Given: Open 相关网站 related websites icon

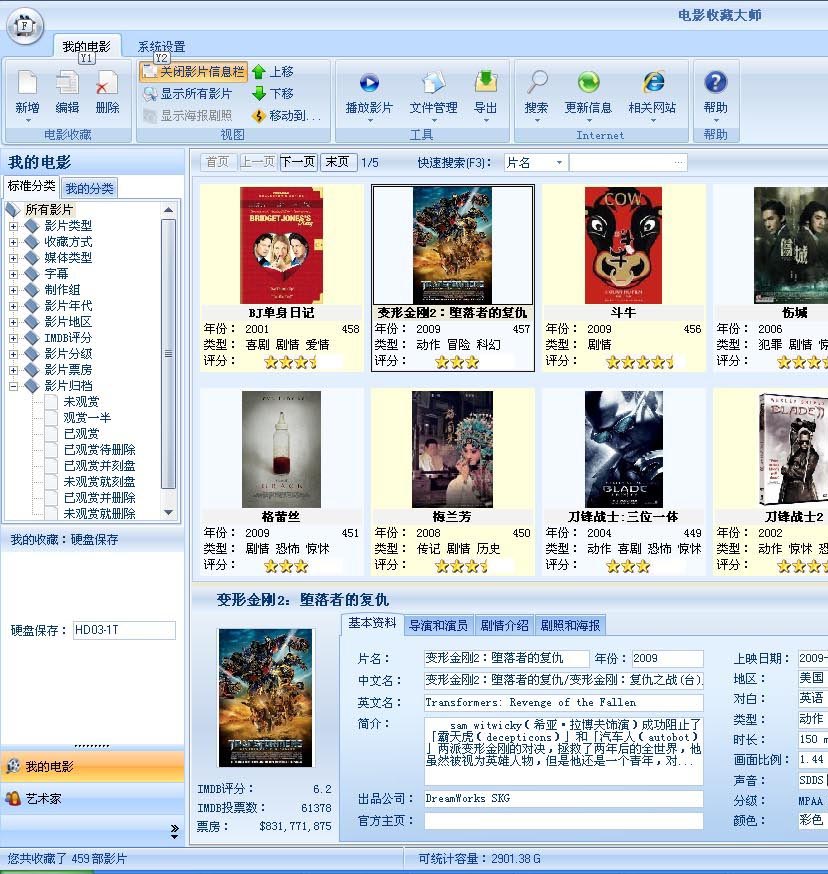Looking at the screenshot, I should [x=653, y=84].
